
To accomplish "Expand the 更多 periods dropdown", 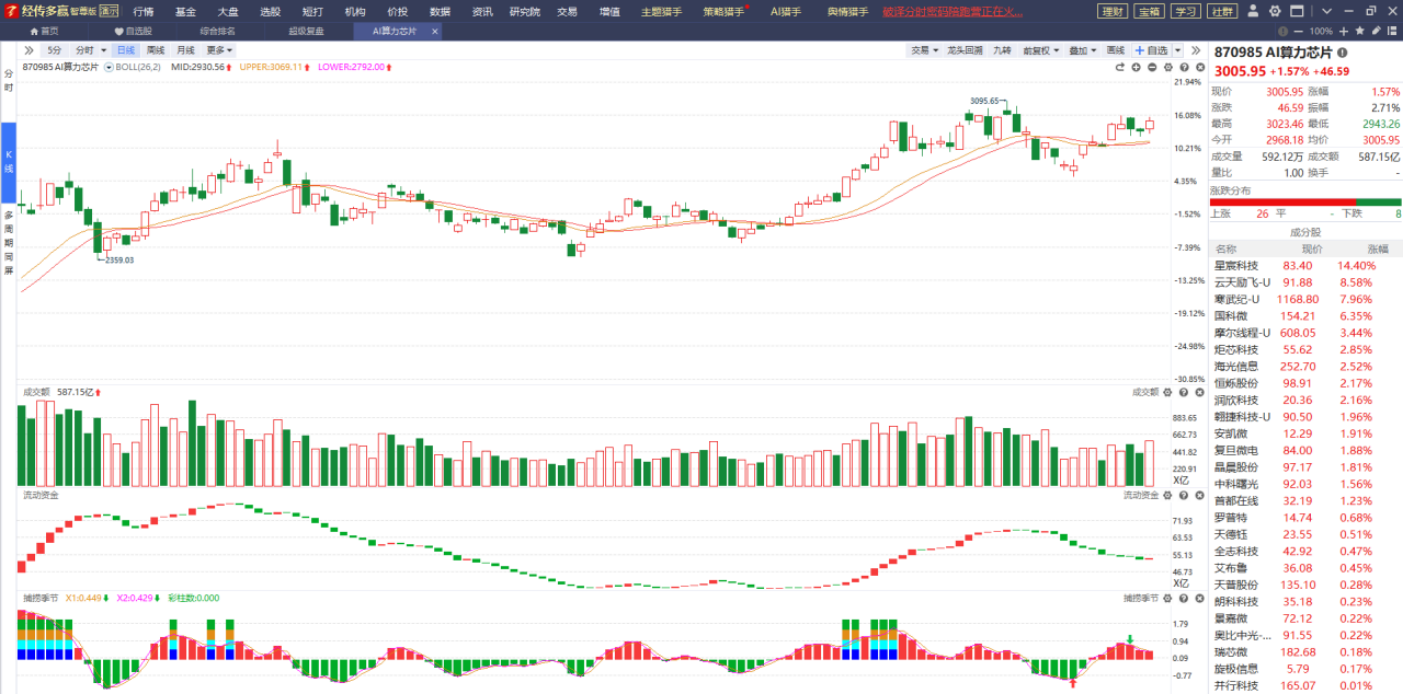I will click(x=219, y=50).
